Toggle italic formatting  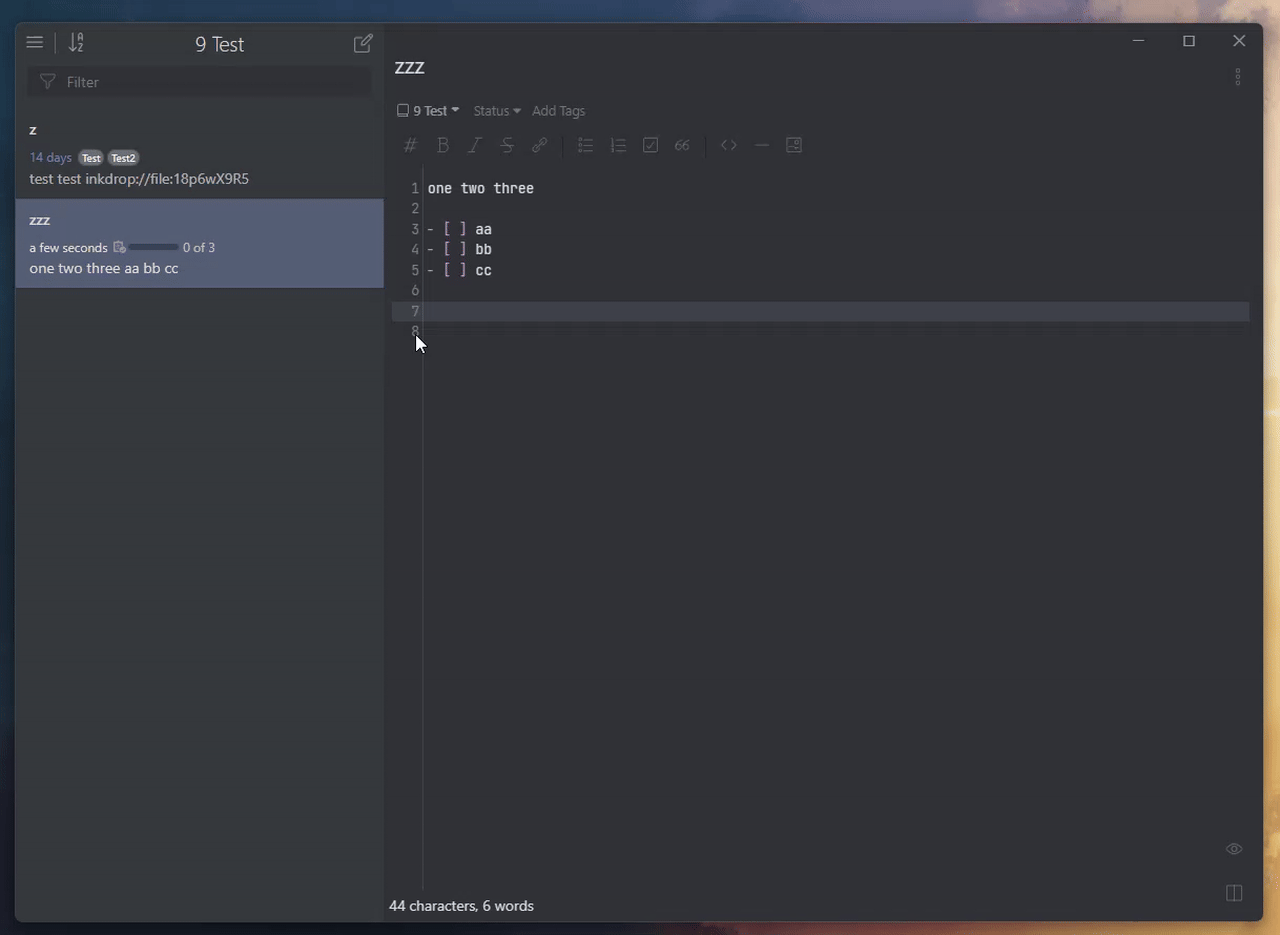[x=475, y=145]
